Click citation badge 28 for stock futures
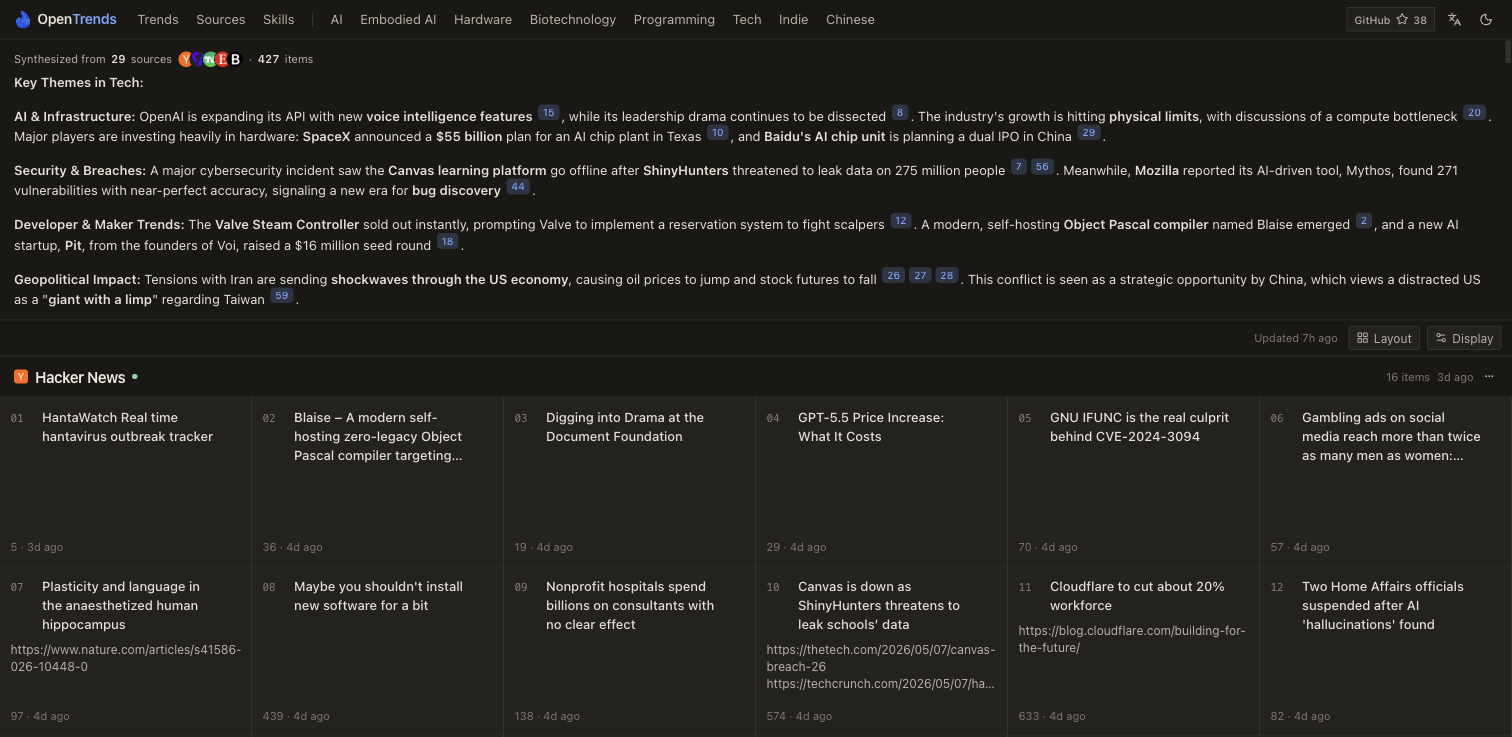This screenshot has width=1512, height=737. coord(946,275)
